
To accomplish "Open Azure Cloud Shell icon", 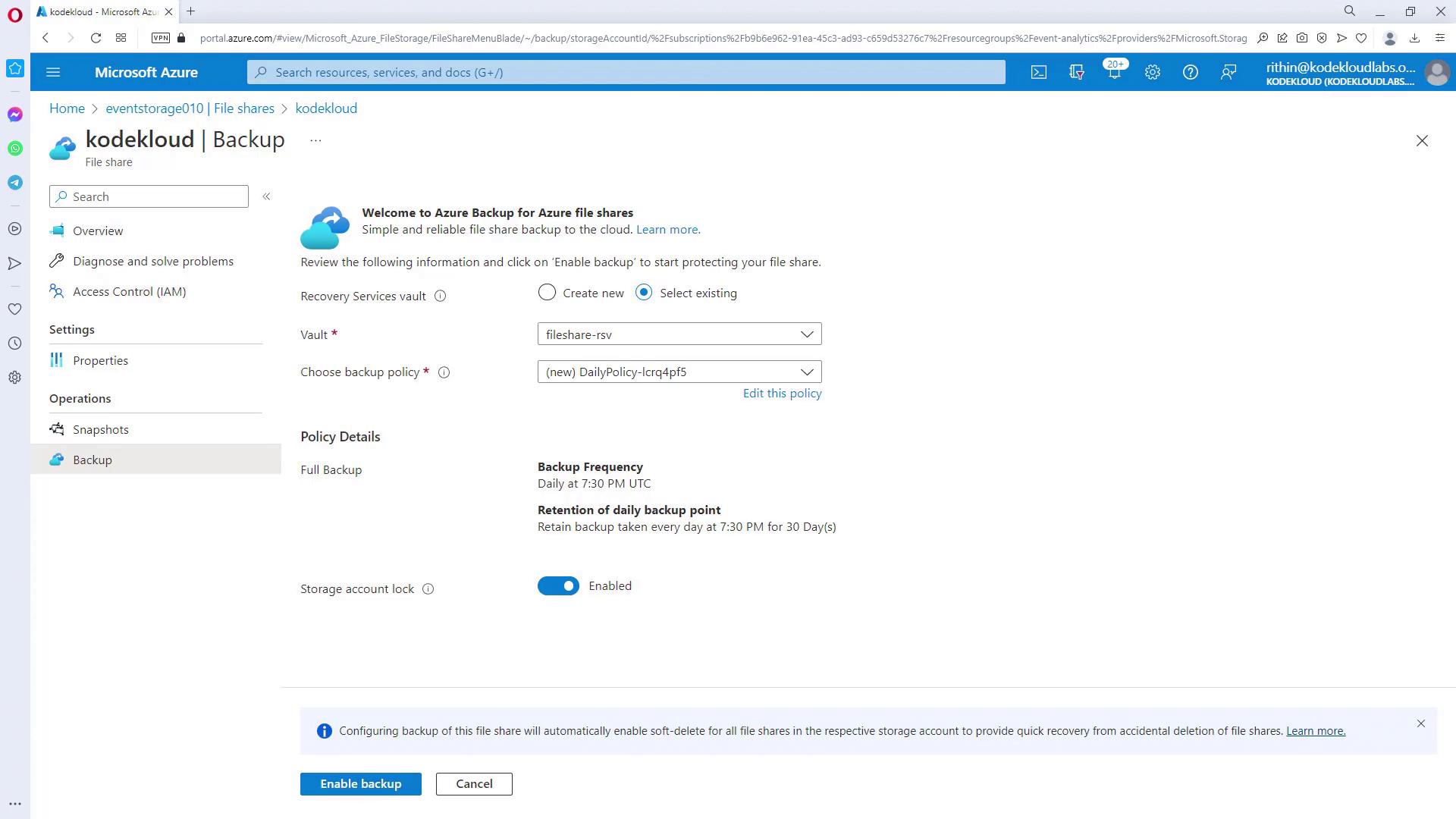I will click(1038, 72).
